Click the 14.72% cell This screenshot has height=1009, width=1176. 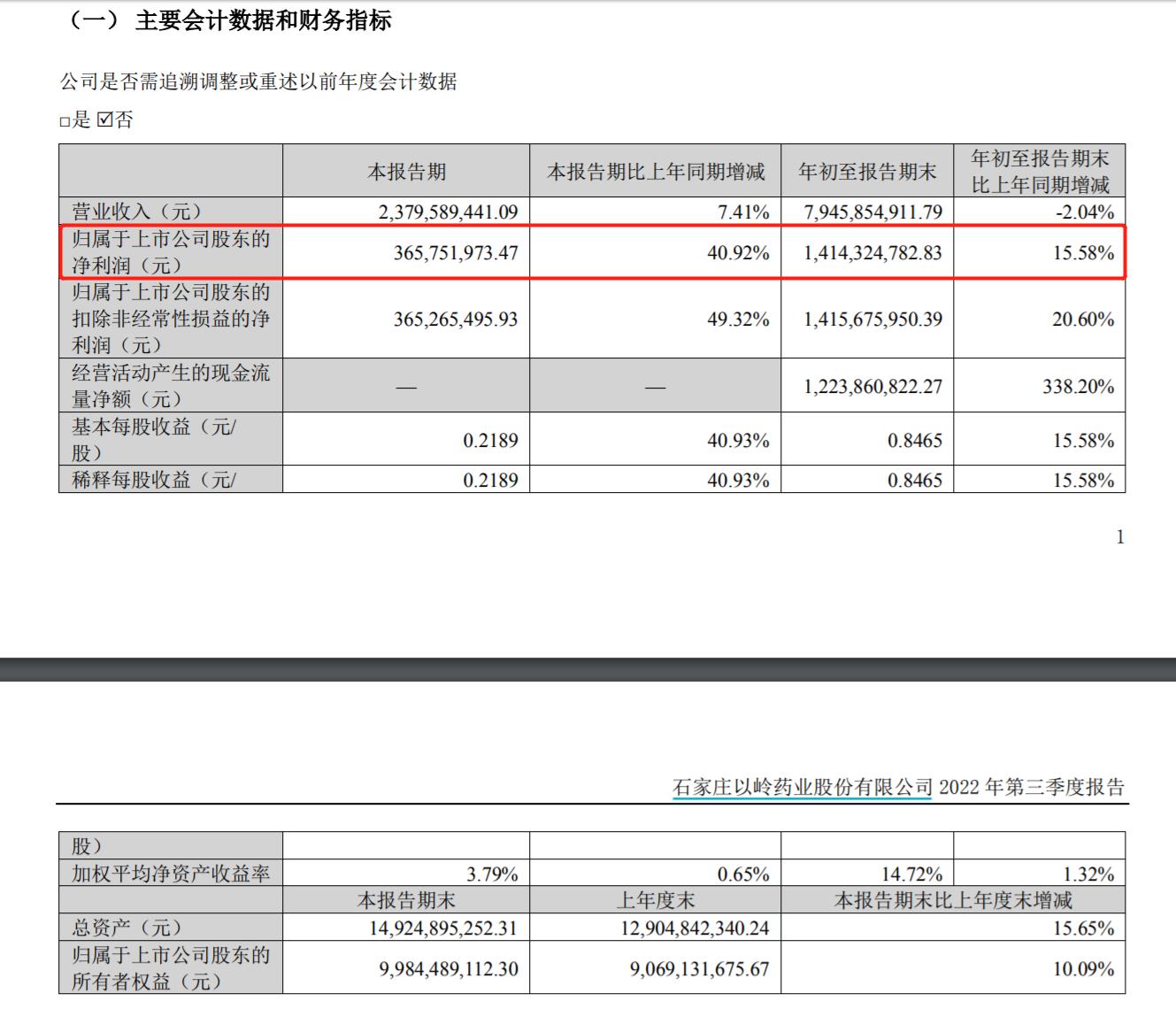[911, 874]
